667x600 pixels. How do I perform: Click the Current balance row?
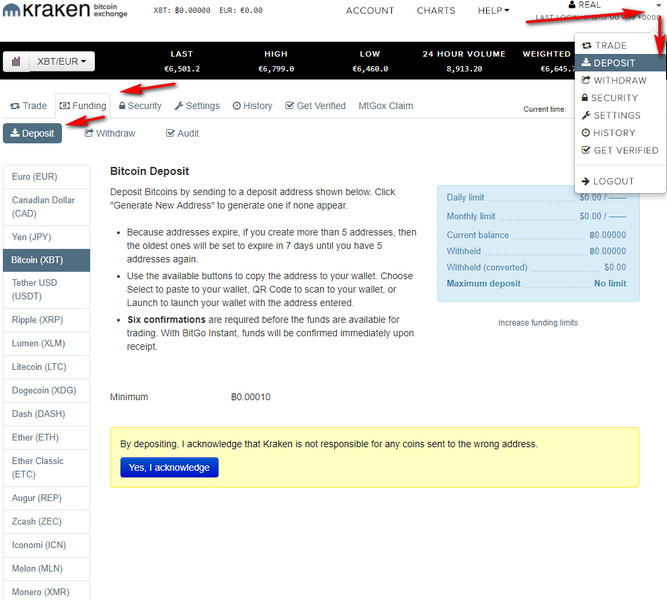click(536, 235)
